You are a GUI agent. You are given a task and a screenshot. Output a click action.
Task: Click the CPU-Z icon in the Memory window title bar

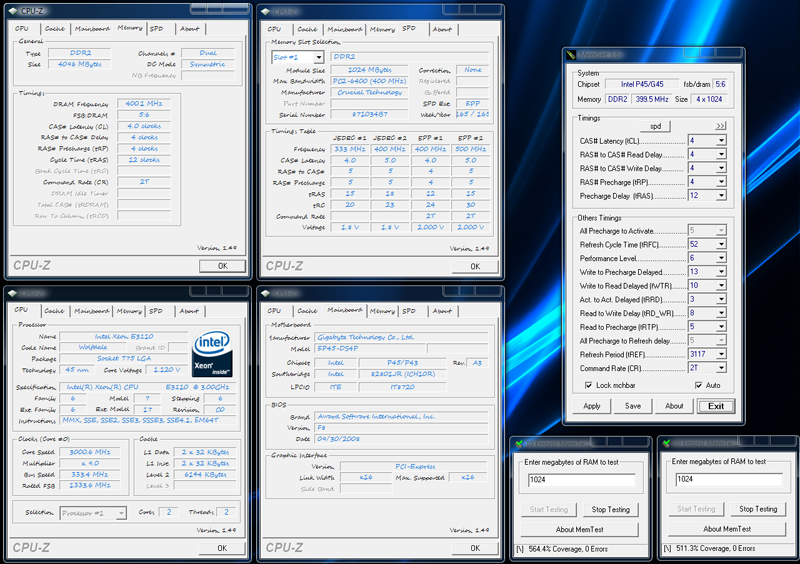pyautogui.click(x=13, y=11)
